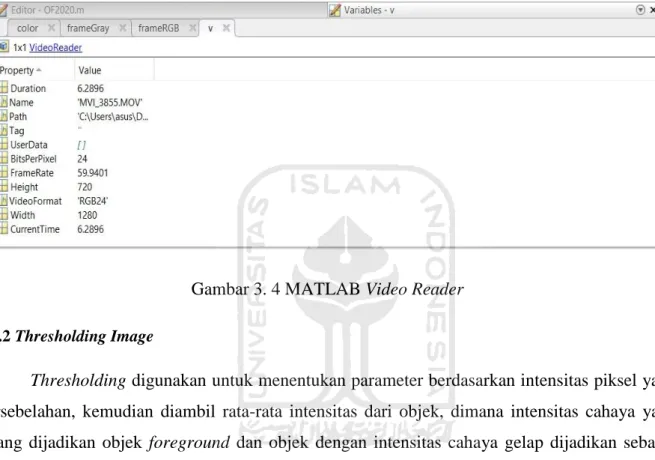The width and height of the screenshot is (655, 460).
Task: Click the Variables - v pencil icon
Action: [335, 10]
